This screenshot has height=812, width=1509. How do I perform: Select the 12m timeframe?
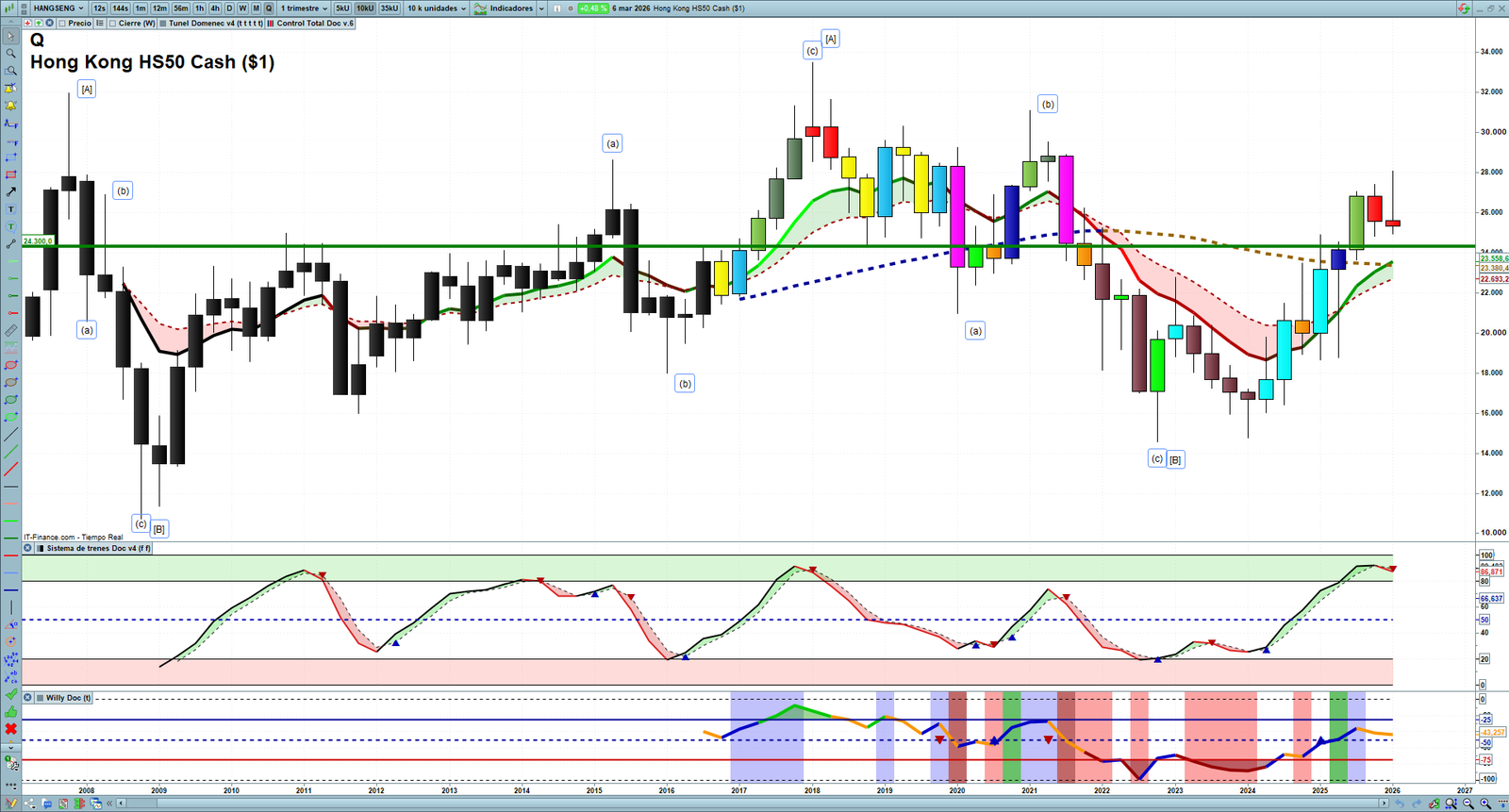click(160, 8)
